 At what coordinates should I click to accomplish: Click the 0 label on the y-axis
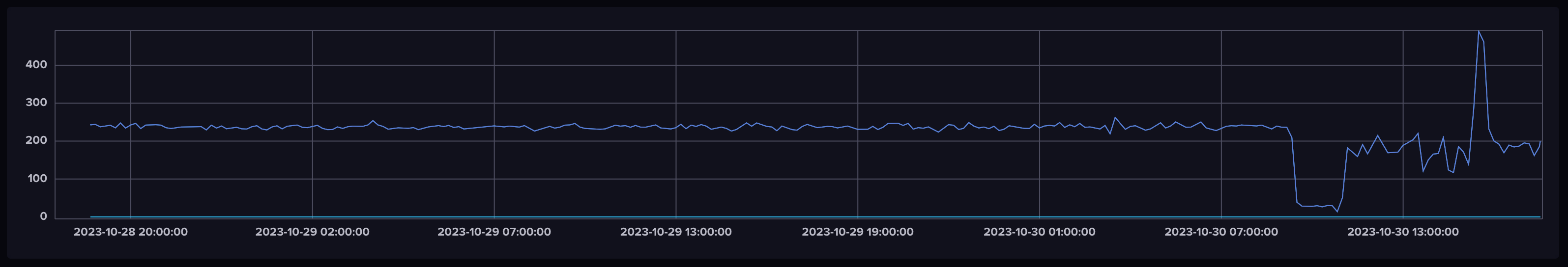43,216
